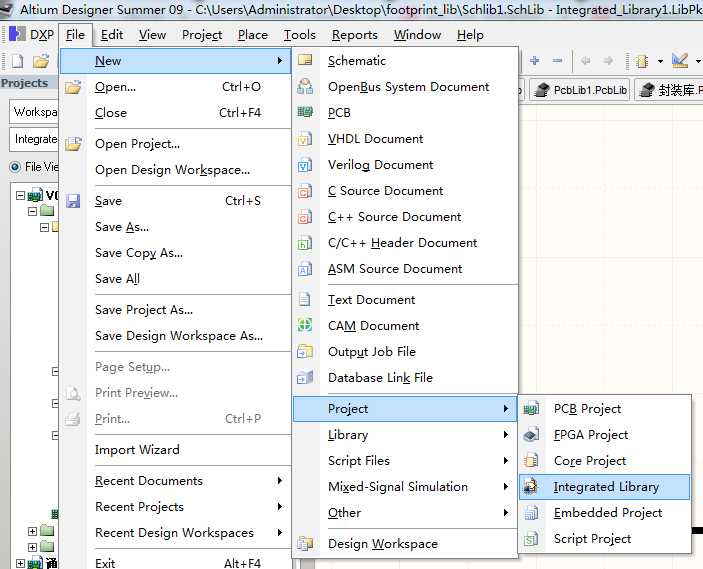Image resolution: width=703 pixels, height=569 pixels.
Task: Choose Close from the File menu
Action: pyautogui.click(x=176, y=113)
